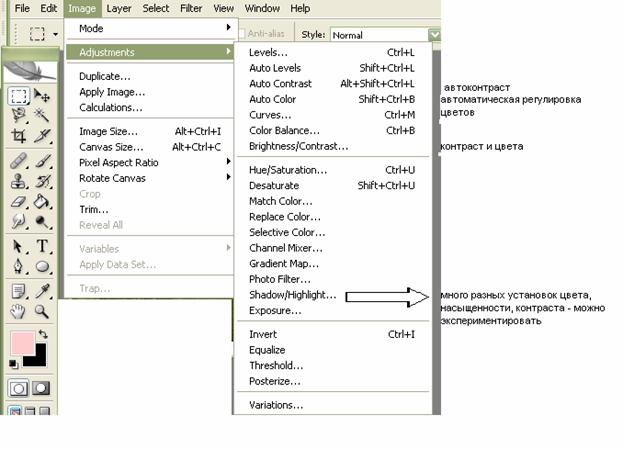Switch to Quick Mask mode
The width and height of the screenshot is (623, 449).
point(41,388)
